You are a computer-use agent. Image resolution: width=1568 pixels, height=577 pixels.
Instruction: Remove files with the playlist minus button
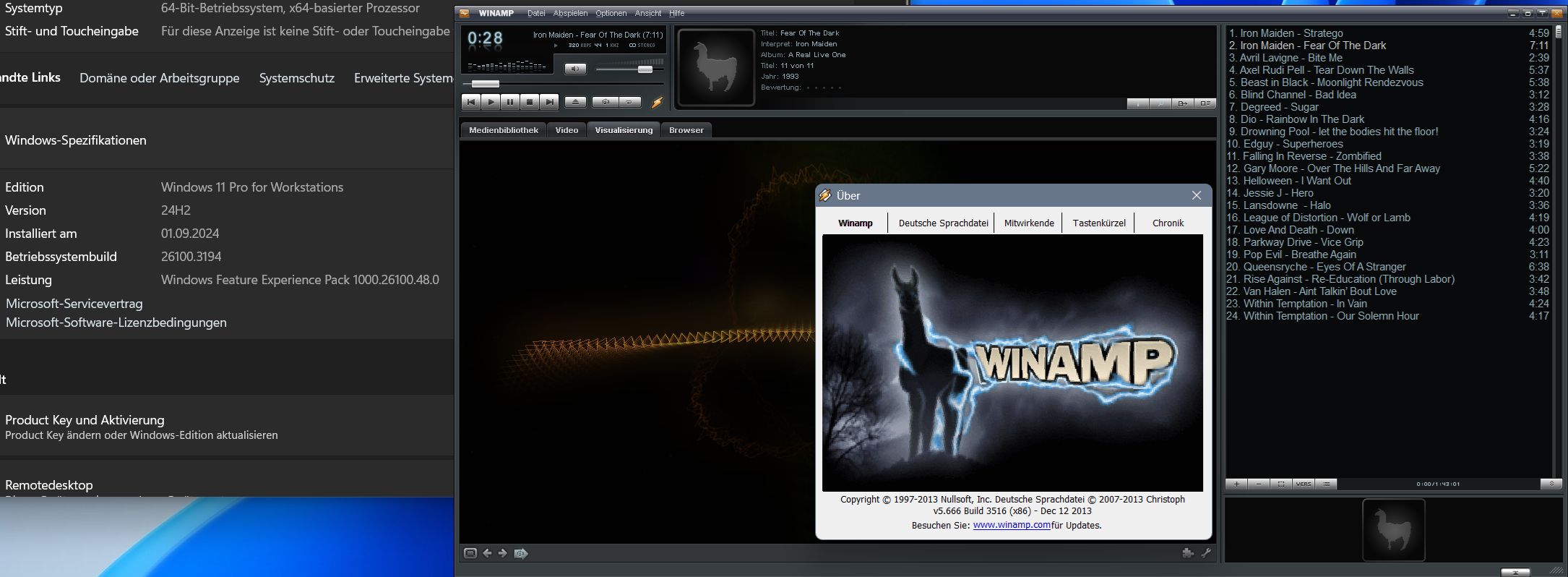click(x=1259, y=484)
